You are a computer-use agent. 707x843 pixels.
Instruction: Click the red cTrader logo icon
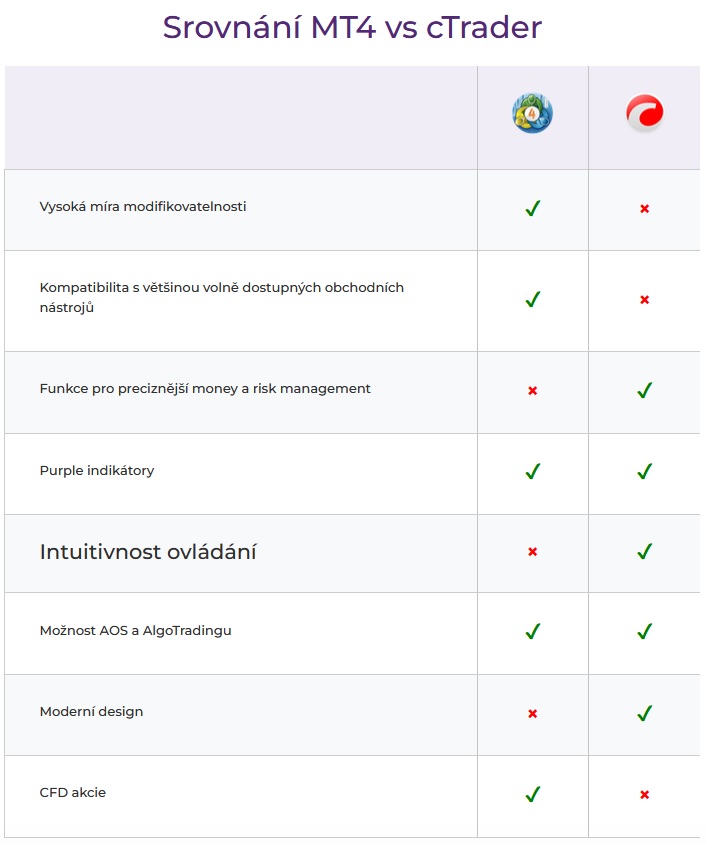645,113
